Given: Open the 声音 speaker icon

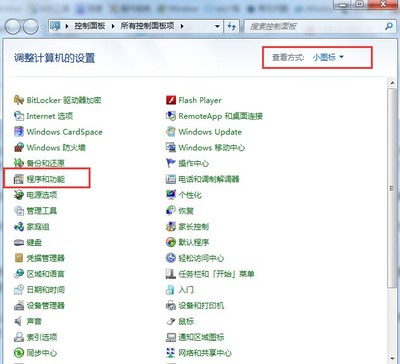Looking at the screenshot, I should point(18,321).
